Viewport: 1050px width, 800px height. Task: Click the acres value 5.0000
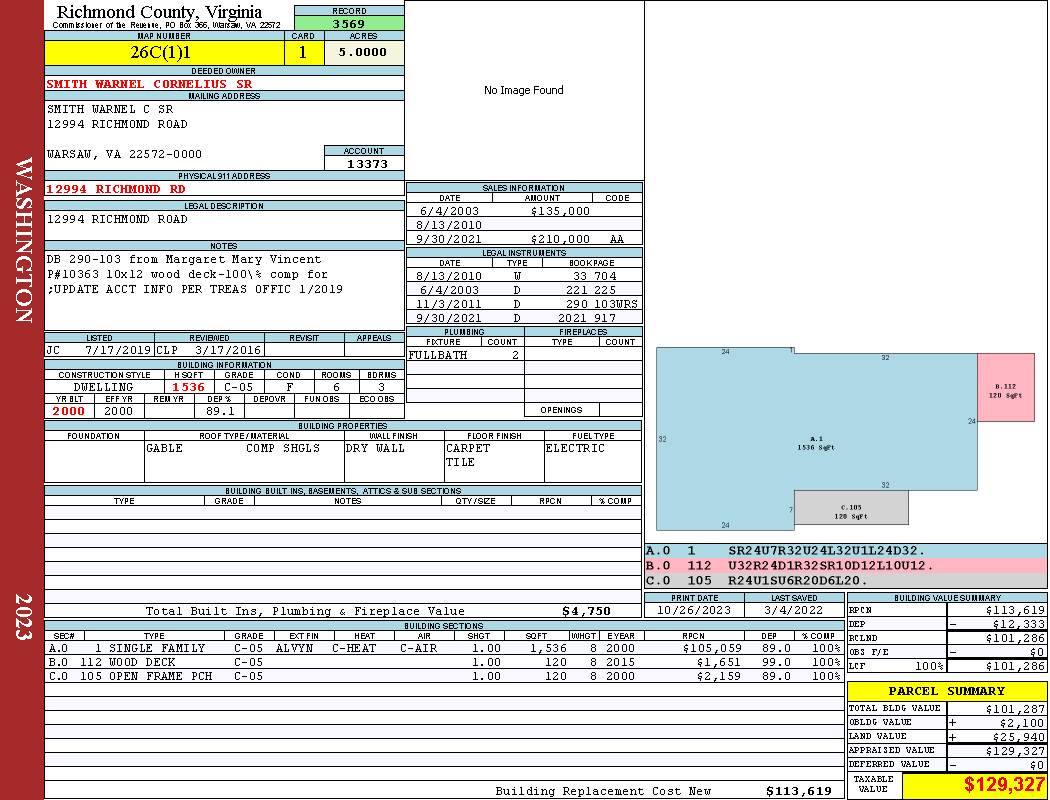(363, 52)
